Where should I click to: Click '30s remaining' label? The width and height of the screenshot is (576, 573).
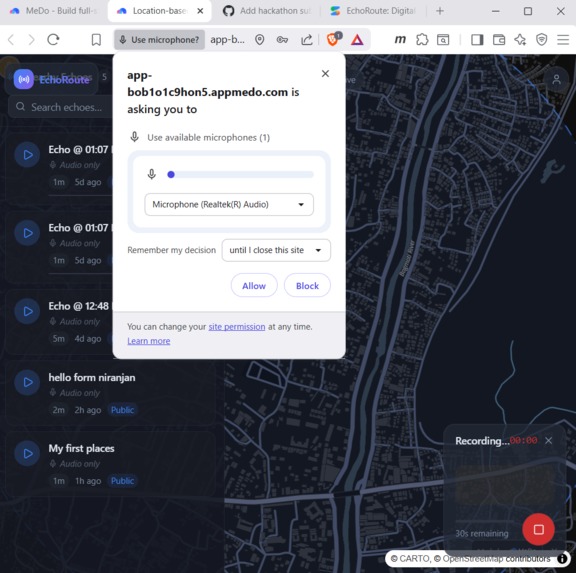[482, 533]
